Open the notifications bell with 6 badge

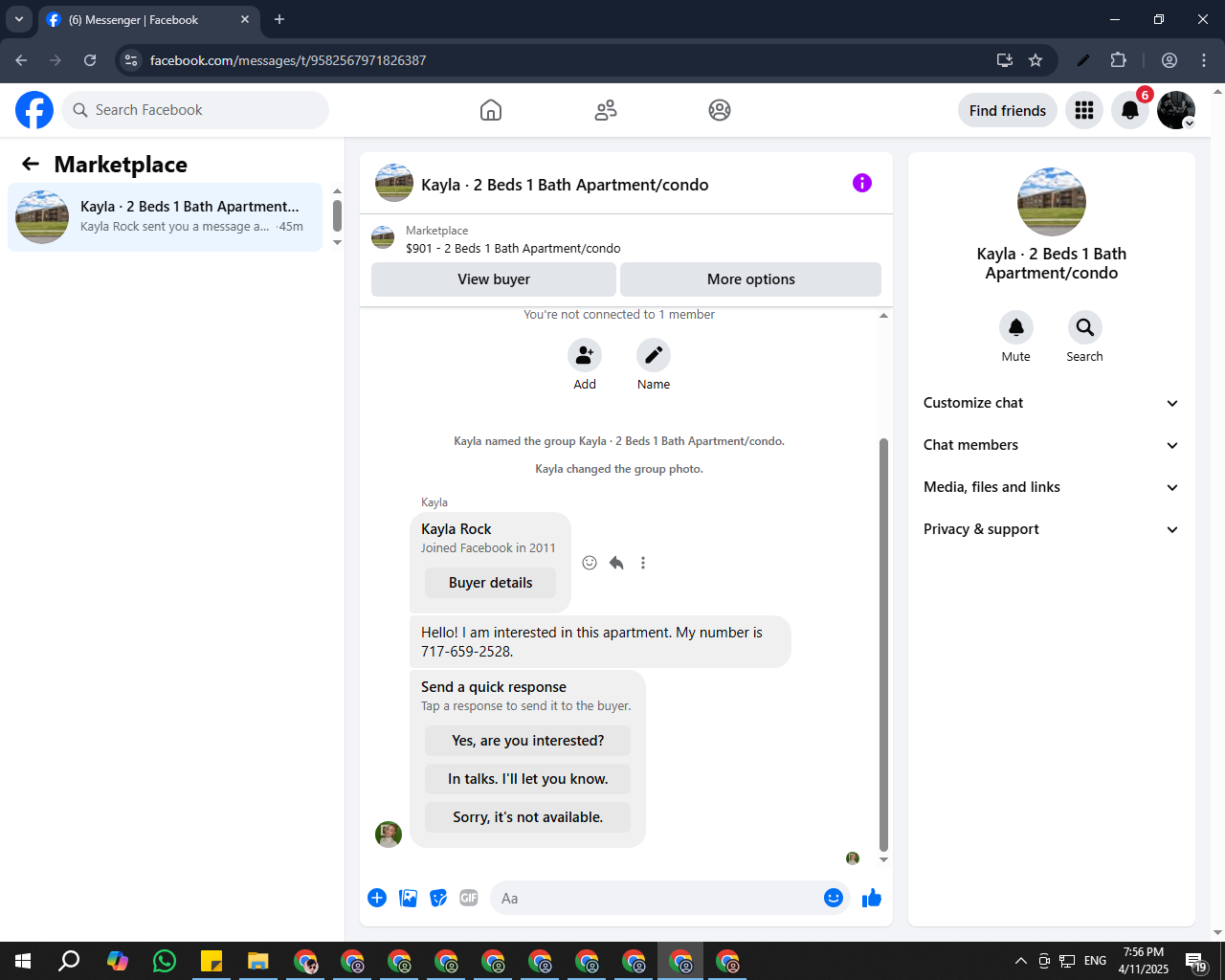pyautogui.click(x=1130, y=110)
